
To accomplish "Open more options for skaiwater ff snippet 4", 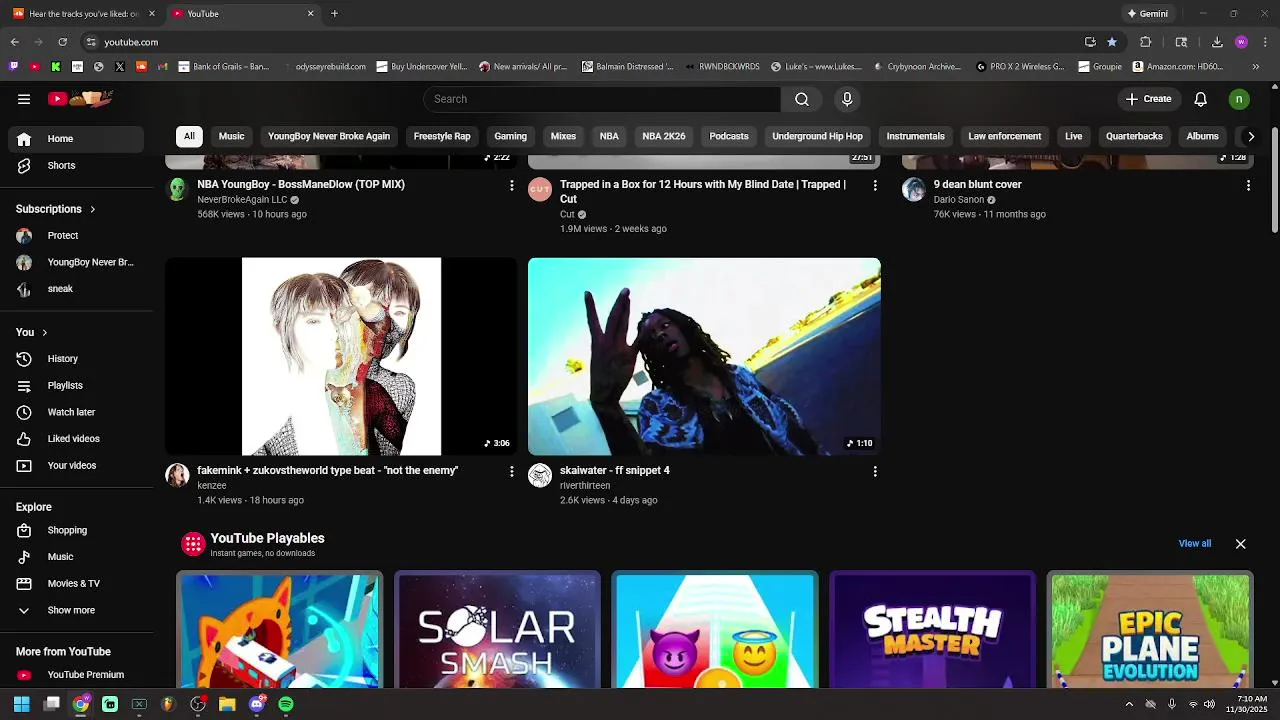I will point(875,472).
